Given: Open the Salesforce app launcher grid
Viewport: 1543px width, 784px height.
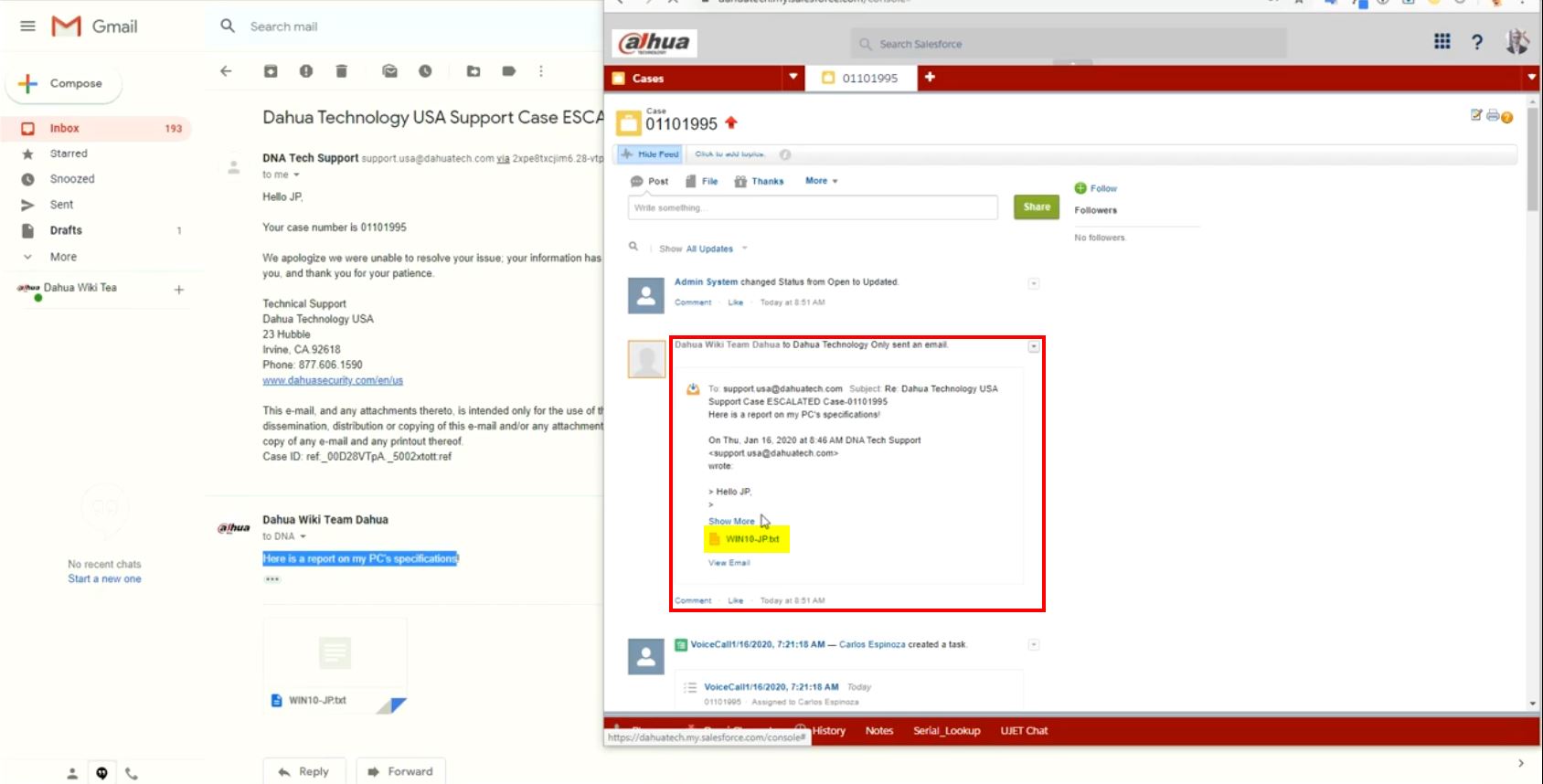Looking at the screenshot, I should (x=1442, y=41).
